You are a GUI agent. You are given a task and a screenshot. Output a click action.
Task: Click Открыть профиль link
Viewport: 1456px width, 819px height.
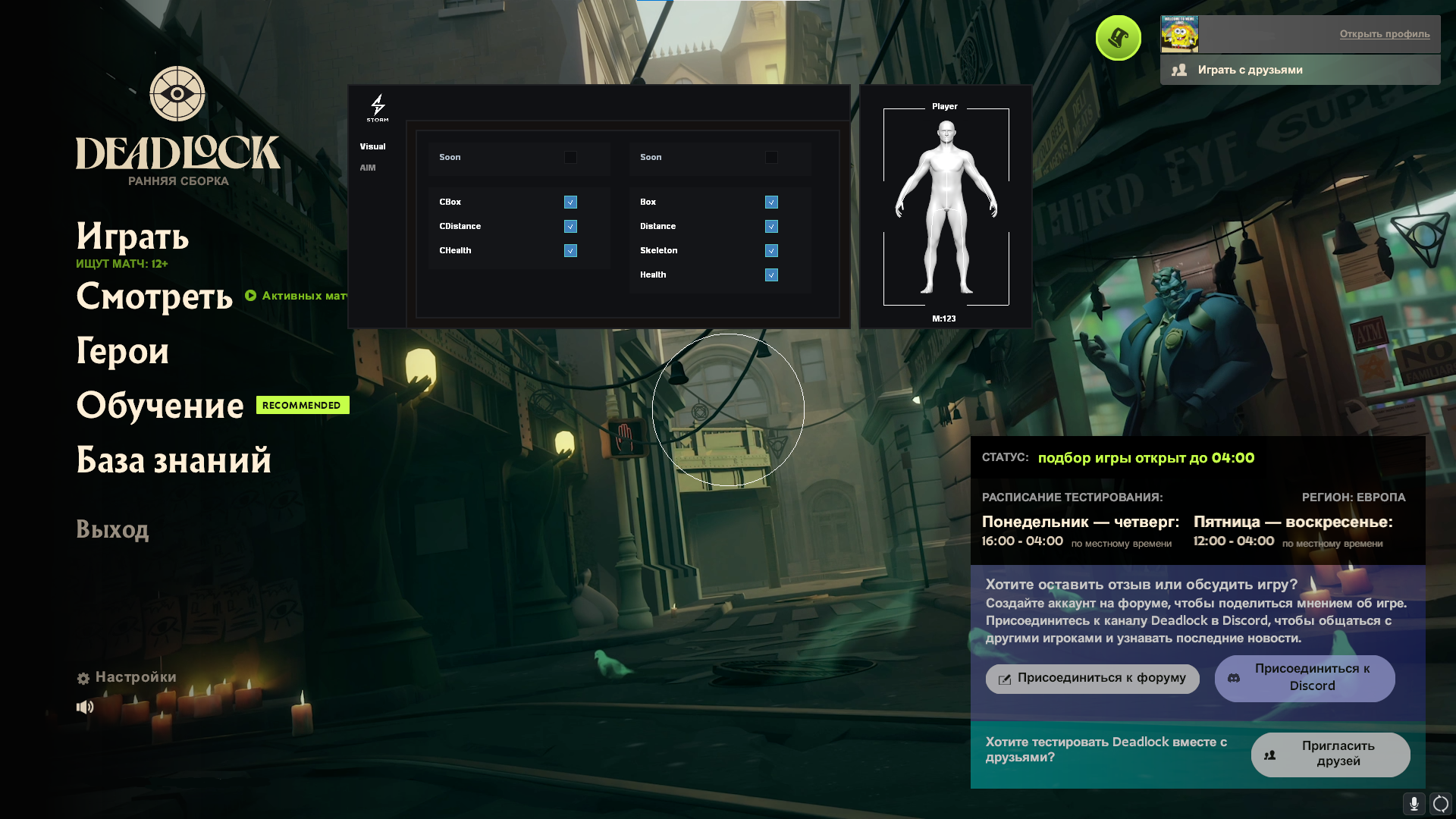click(1384, 34)
